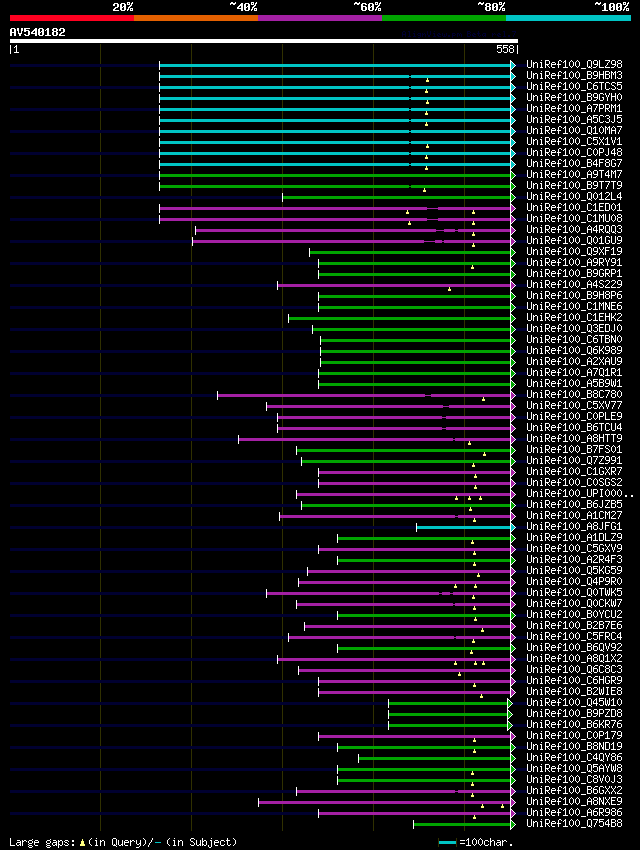
Task: Select UniRef100_Q012L4 label
Action: click(x=574, y=196)
